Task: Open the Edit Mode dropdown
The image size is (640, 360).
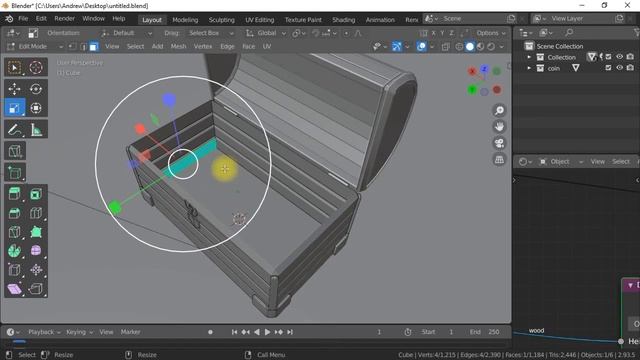Action: coord(35,47)
